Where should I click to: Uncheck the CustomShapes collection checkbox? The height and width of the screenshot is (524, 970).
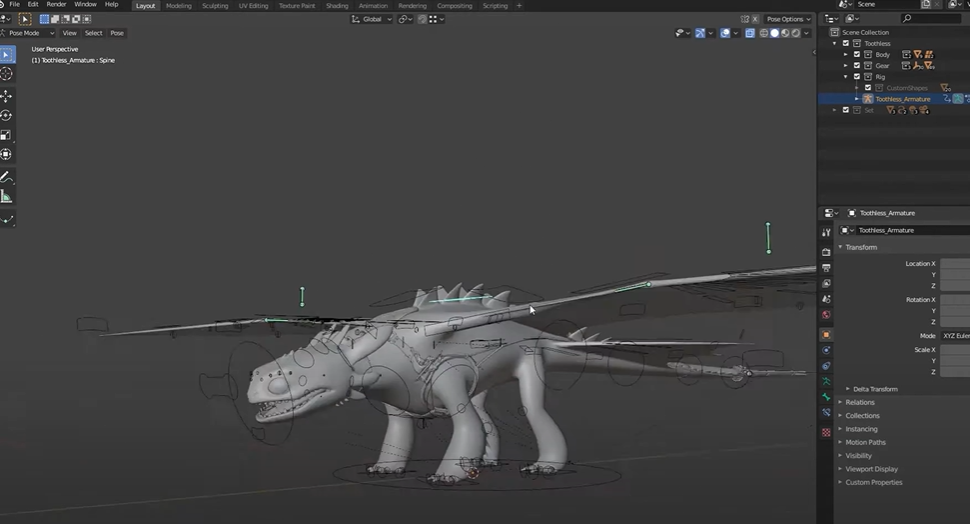[868, 88]
